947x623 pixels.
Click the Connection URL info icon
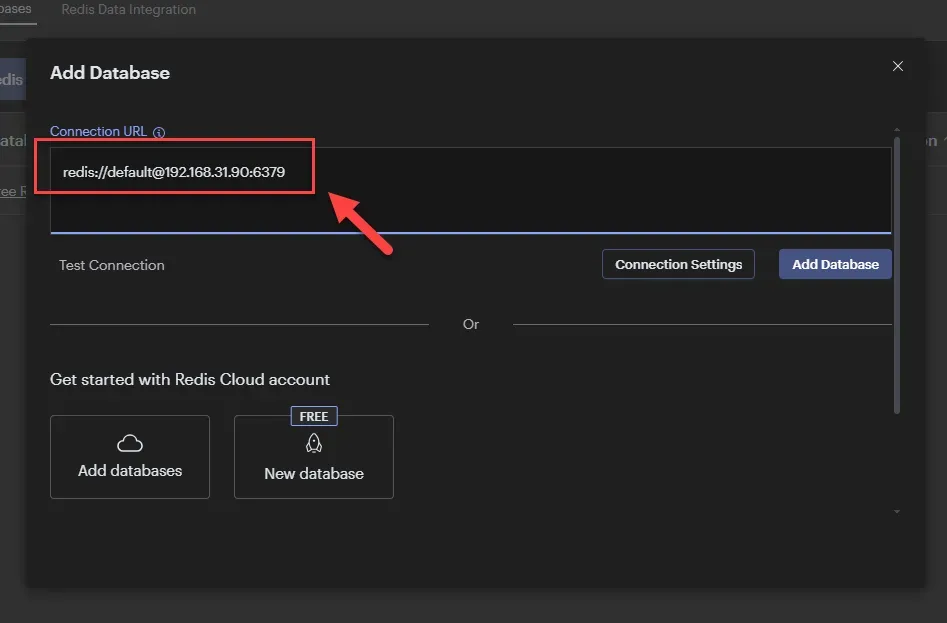pos(159,132)
